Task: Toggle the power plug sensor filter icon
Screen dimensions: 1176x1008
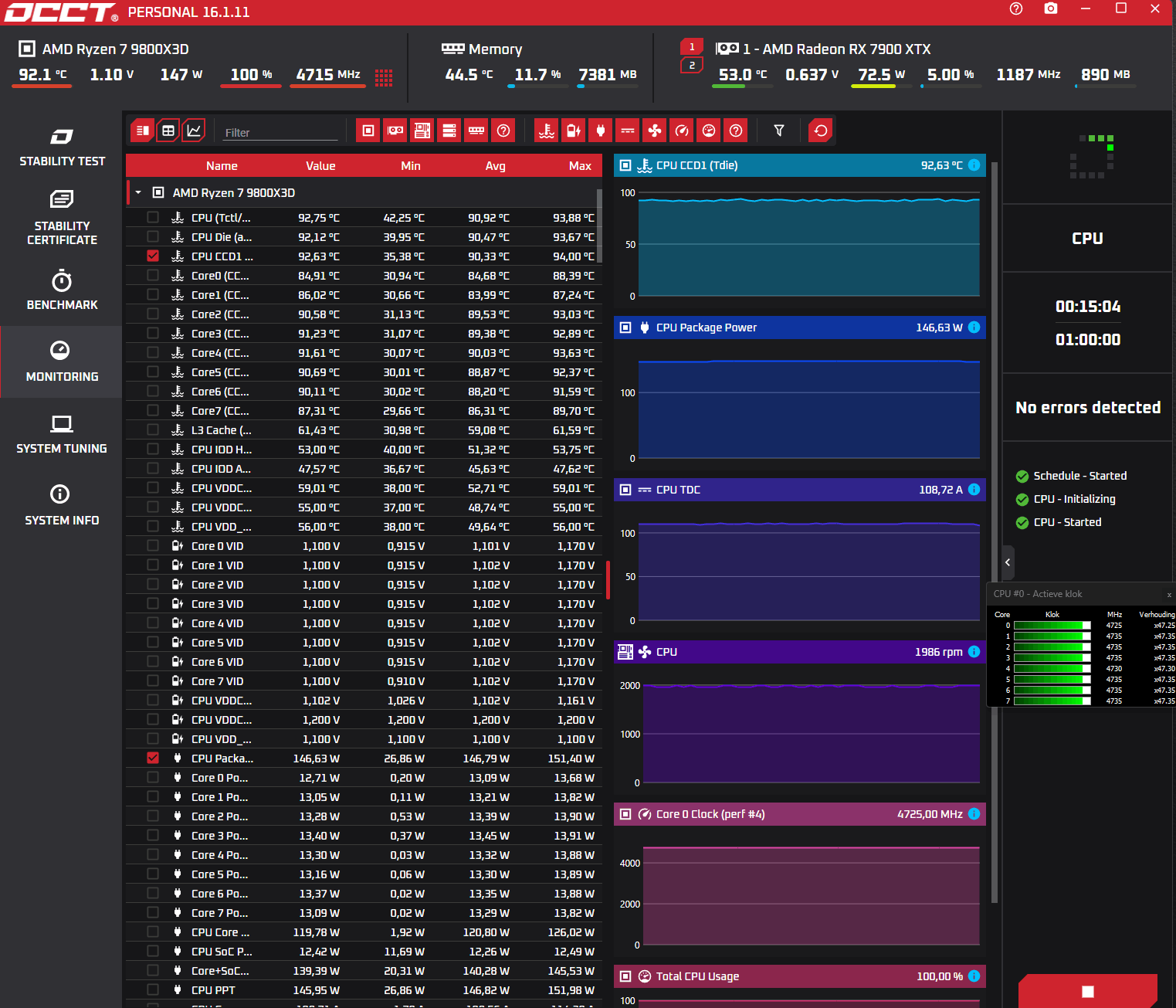Action: click(x=601, y=131)
